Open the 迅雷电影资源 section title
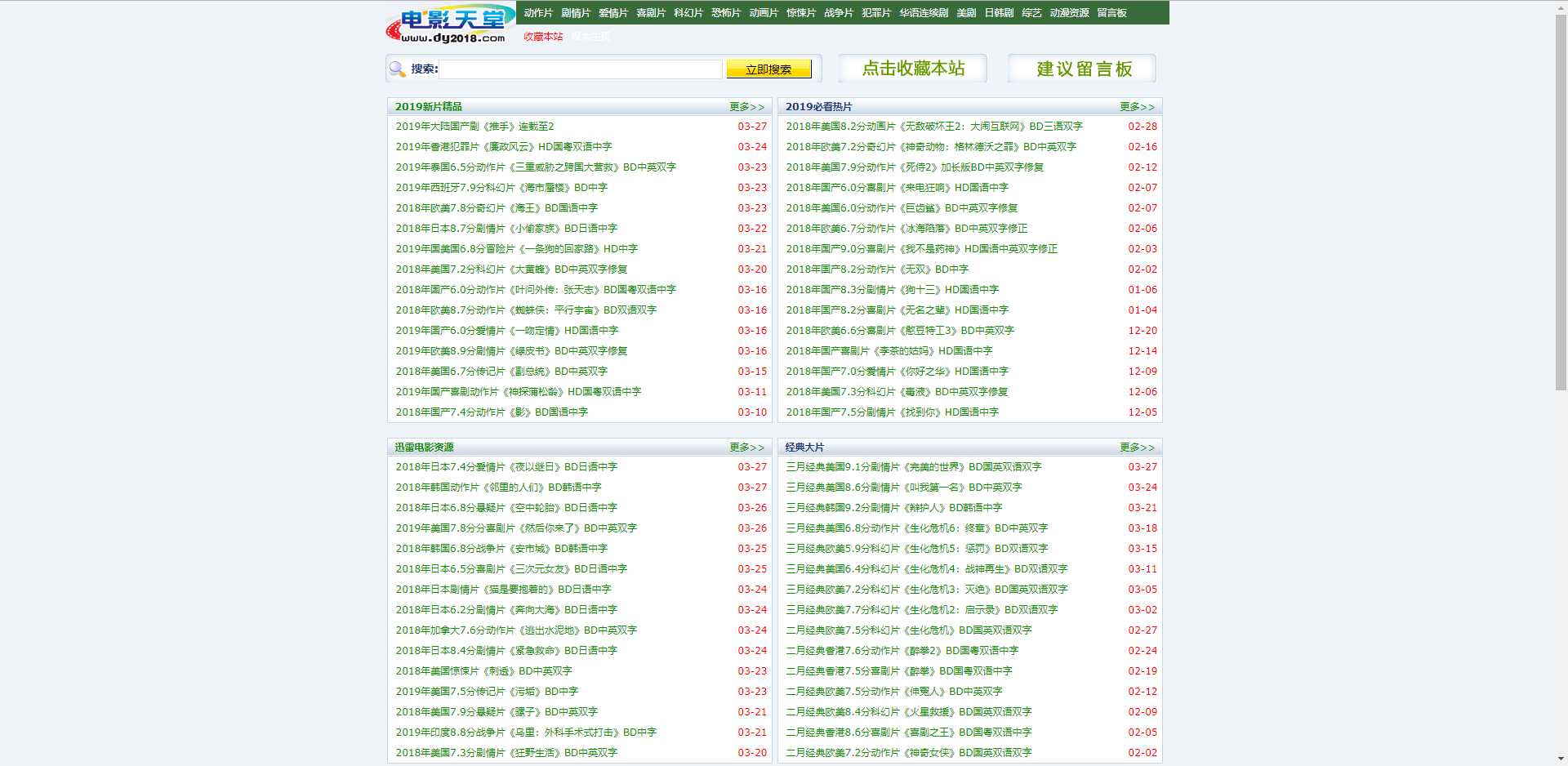1568x766 pixels. click(425, 448)
